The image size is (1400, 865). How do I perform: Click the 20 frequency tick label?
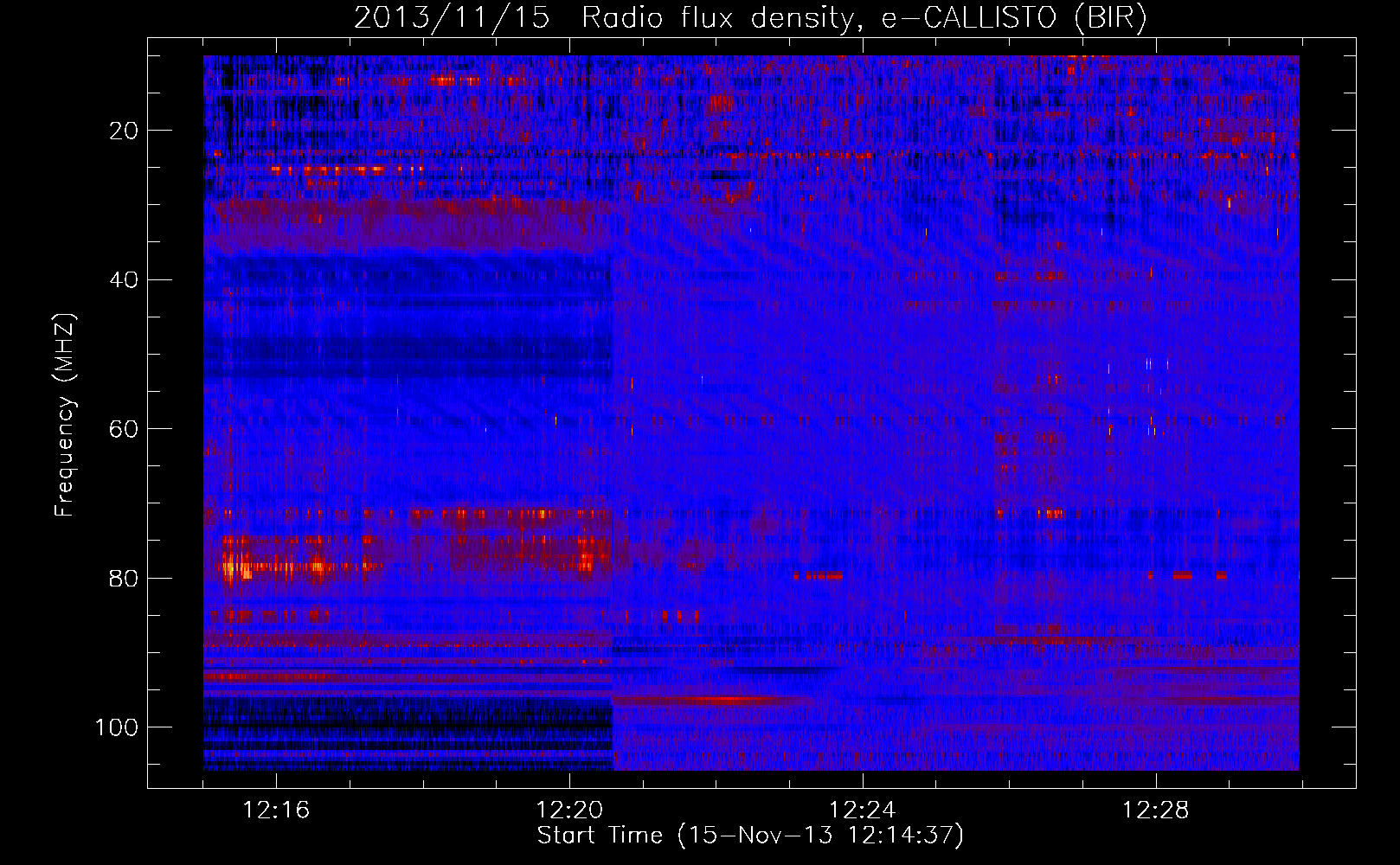coord(124,131)
